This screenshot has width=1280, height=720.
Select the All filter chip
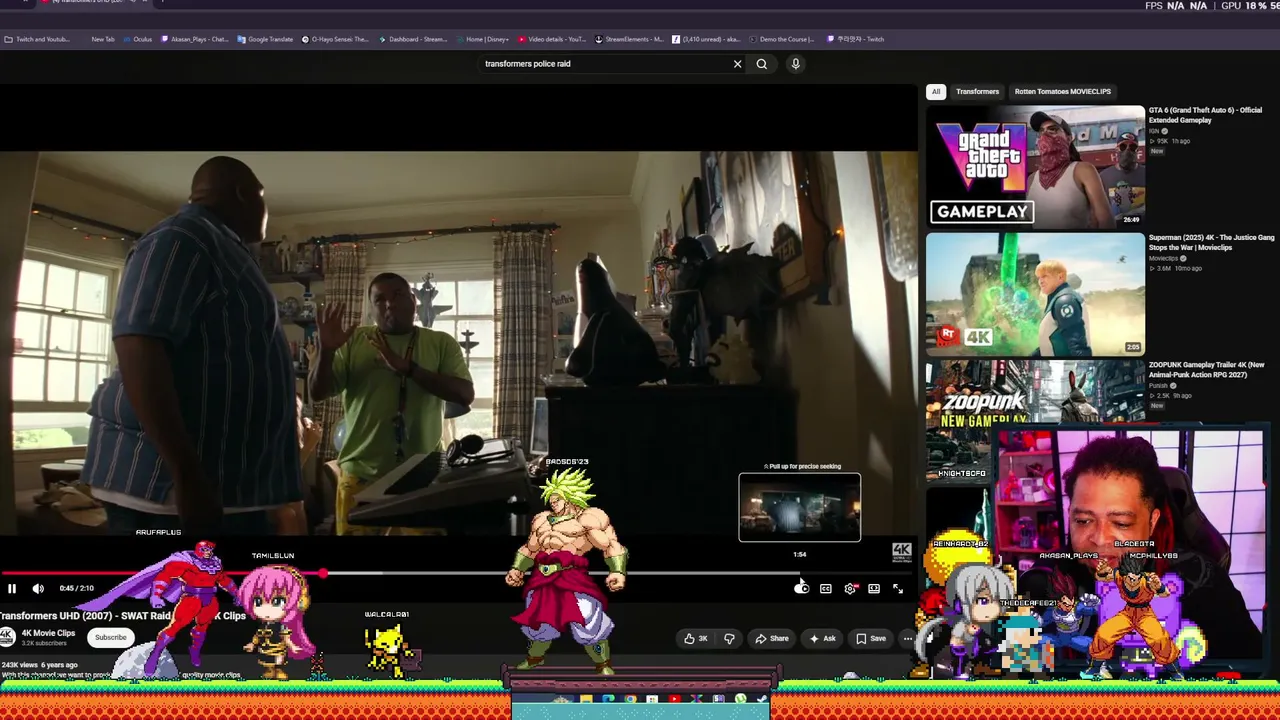936,92
